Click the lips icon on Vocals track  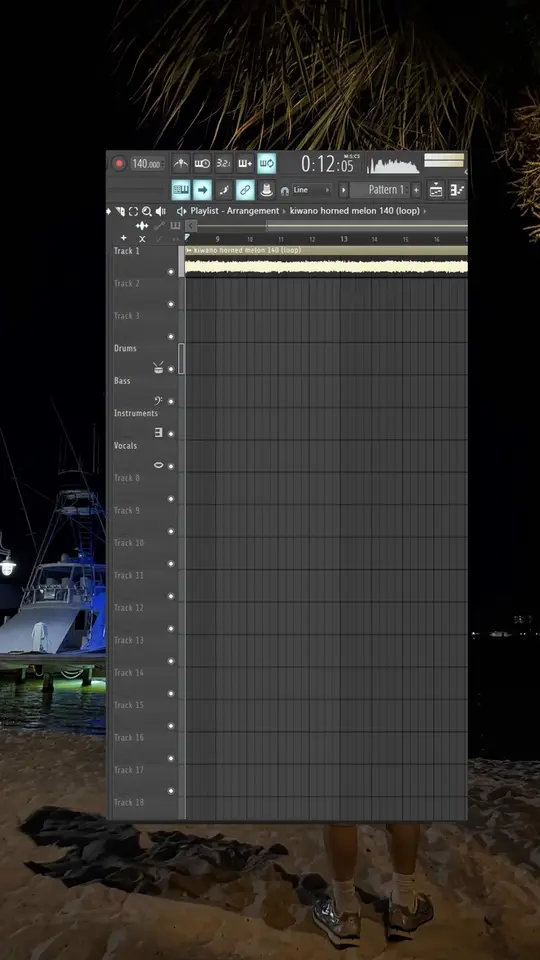[159, 465]
